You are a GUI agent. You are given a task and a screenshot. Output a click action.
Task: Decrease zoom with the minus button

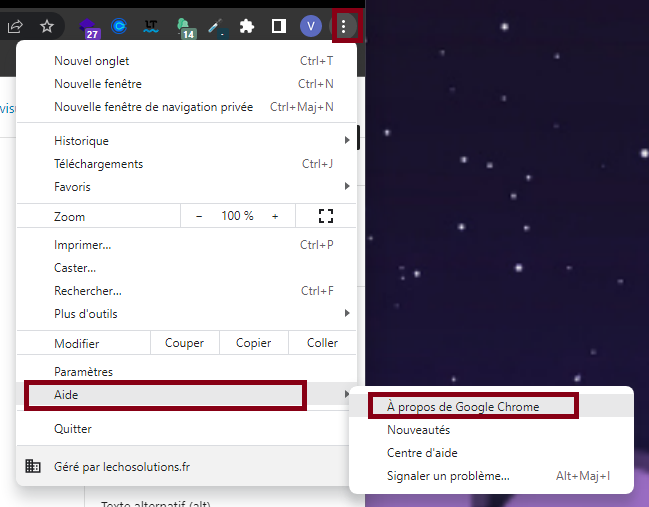tap(199, 216)
